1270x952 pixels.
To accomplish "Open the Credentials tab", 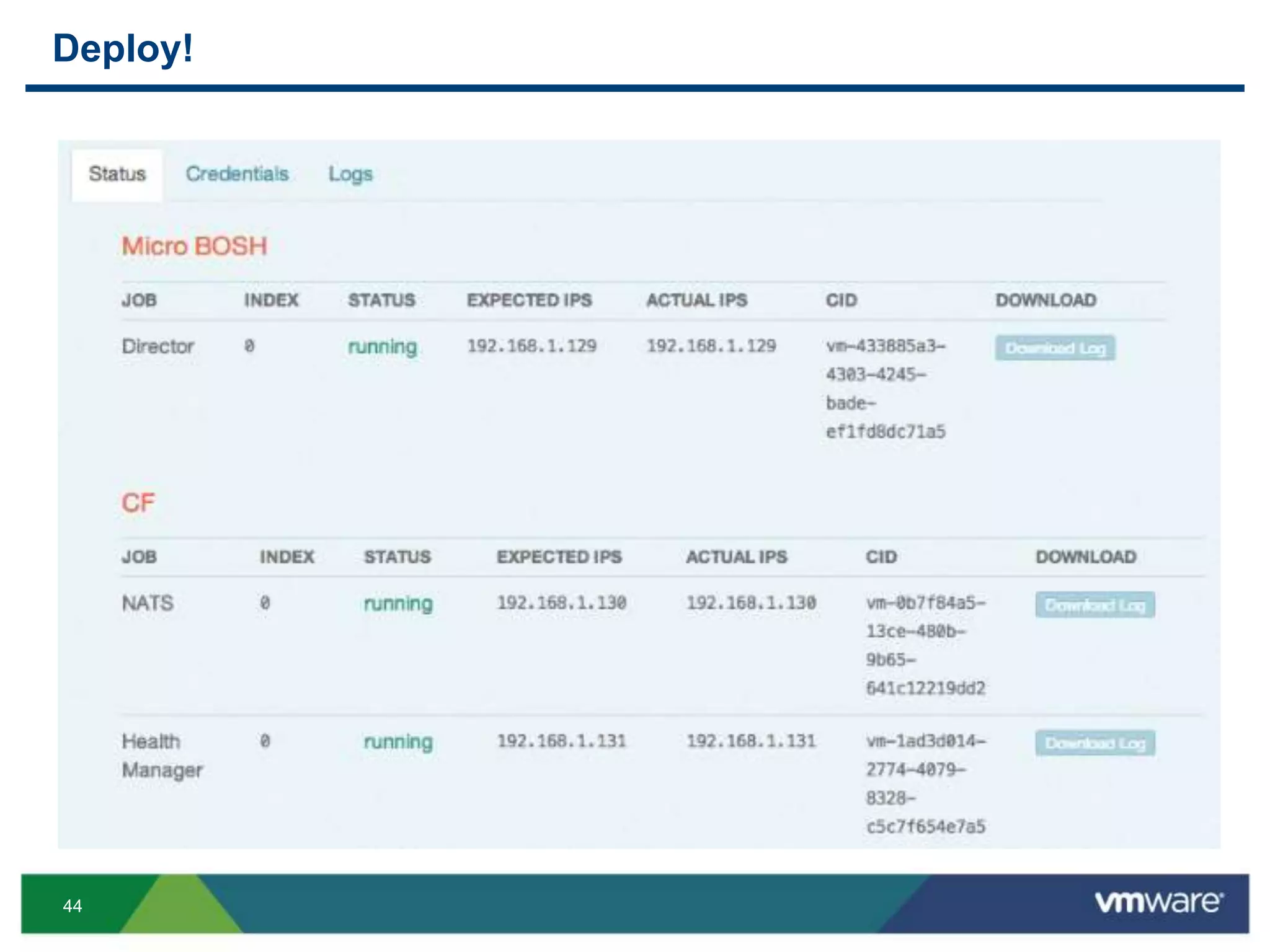I will pyautogui.click(x=237, y=174).
